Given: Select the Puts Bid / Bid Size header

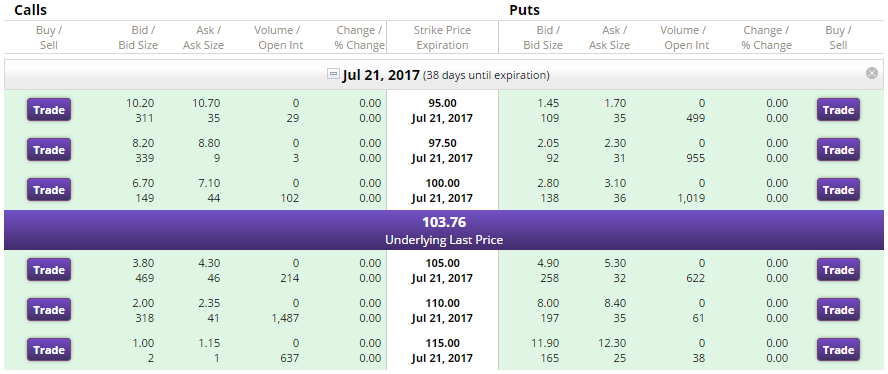Looking at the screenshot, I should tap(543, 37).
